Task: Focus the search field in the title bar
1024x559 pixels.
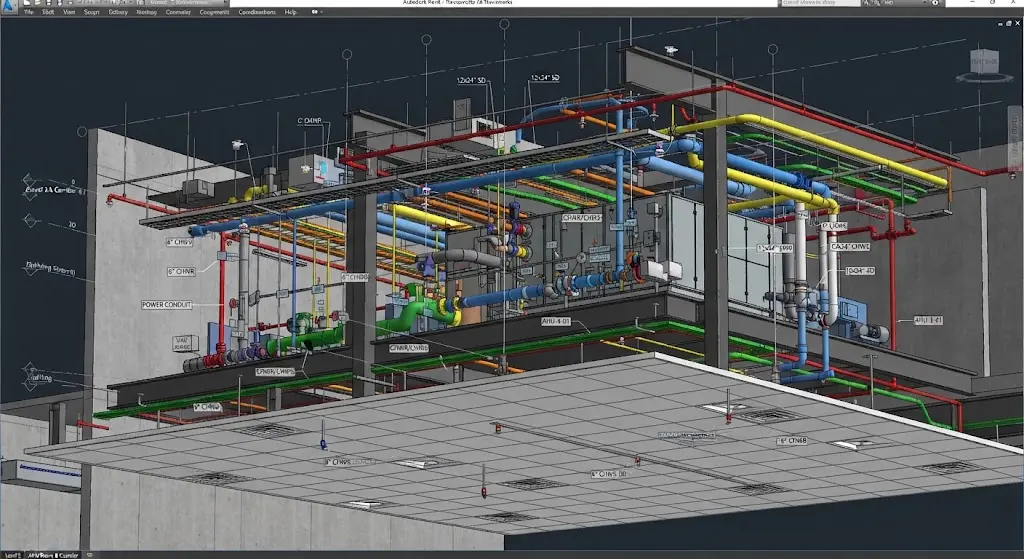Action: pos(820,3)
